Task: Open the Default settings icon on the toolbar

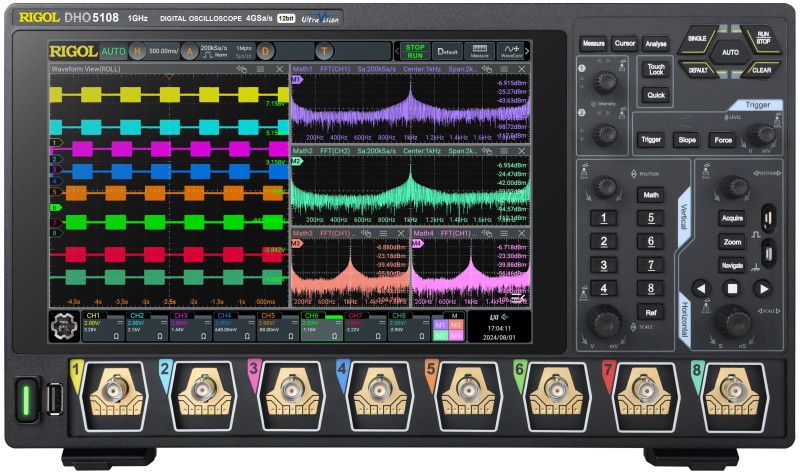Action: pos(447,51)
